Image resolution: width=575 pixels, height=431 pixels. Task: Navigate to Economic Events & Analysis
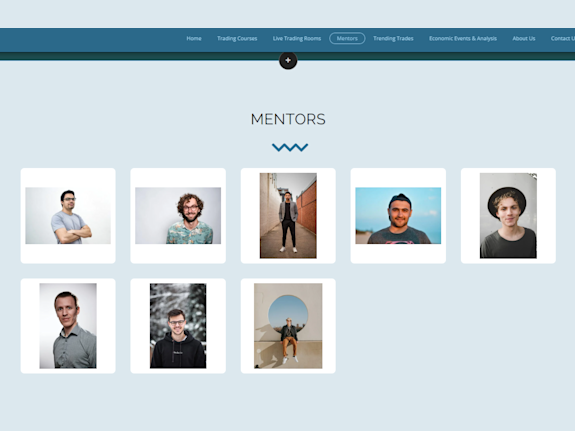coord(463,39)
